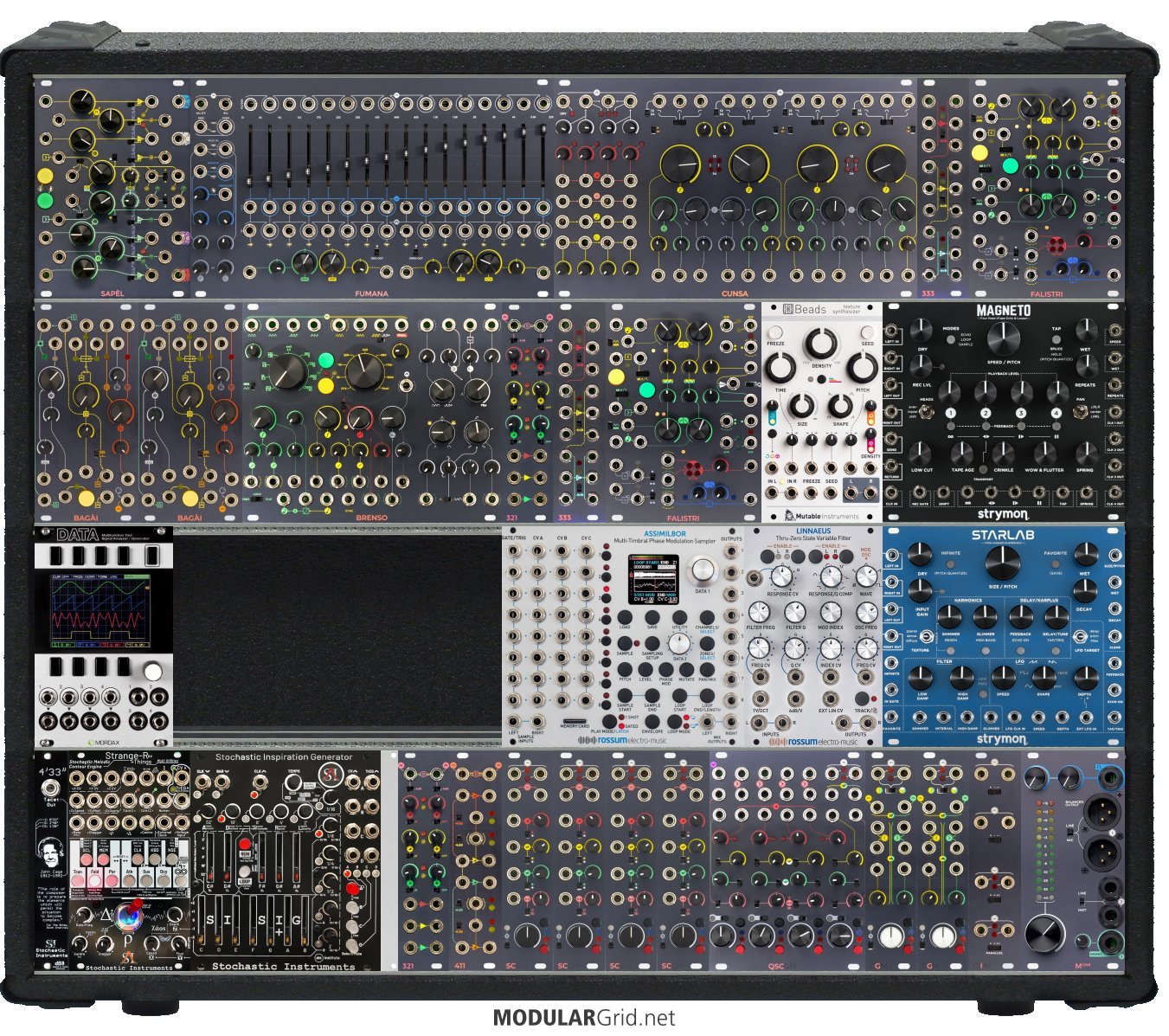Image resolution: width=1169 pixels, height=1036 pixels.
Task: Click the WAVE knob on Linnaeus
Action: pos(865,576)
